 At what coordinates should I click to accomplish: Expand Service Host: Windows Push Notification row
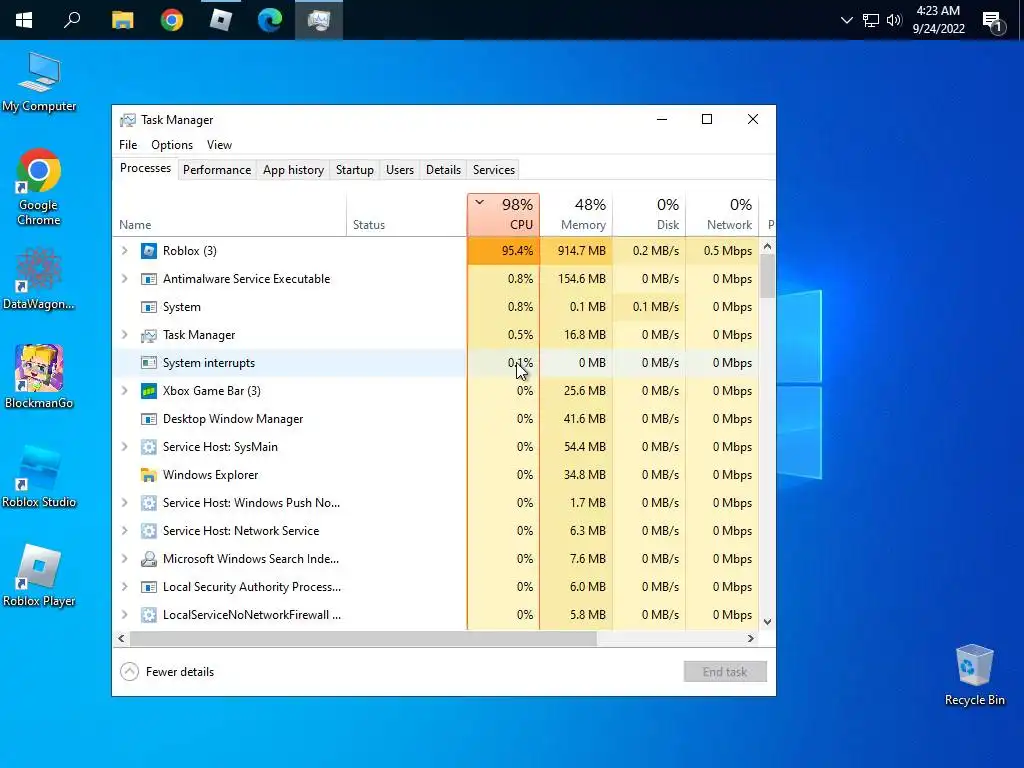[x=125, y=503]
